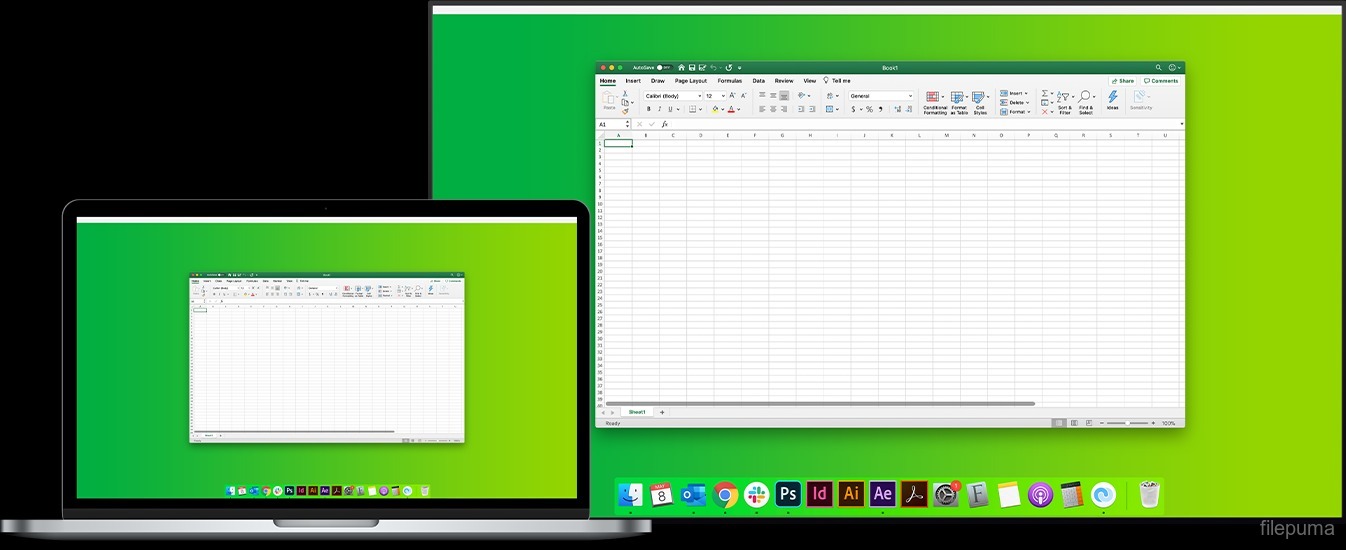The width and height of the screenshot is (1346, 550).
Task: Open the Calibri (Body) font dropdown
Action: pos(672,96)
